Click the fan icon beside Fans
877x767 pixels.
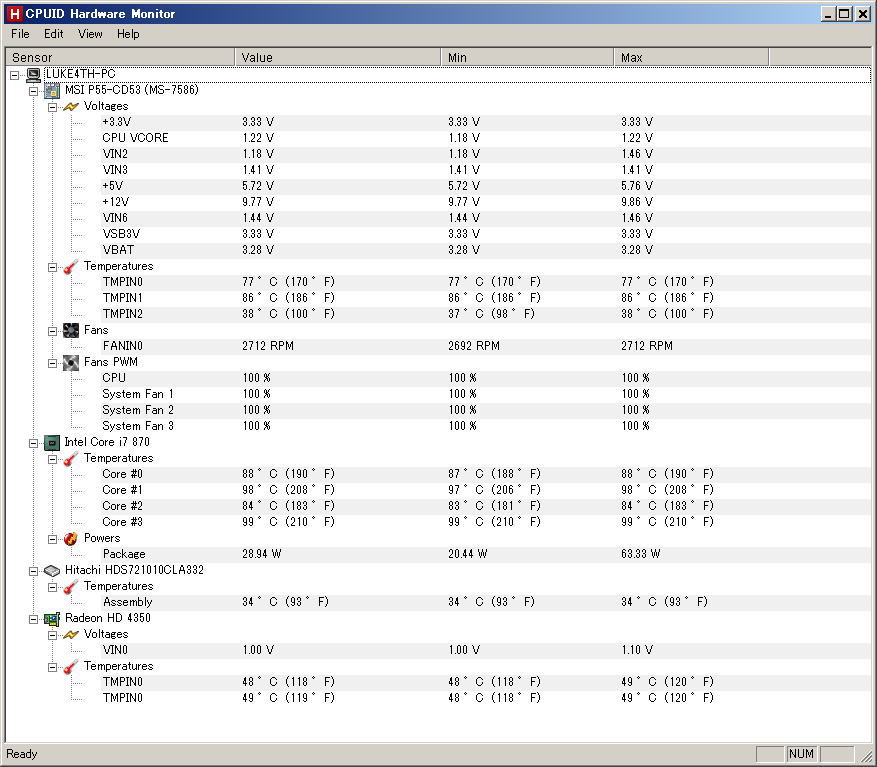[x=70, y=331]
